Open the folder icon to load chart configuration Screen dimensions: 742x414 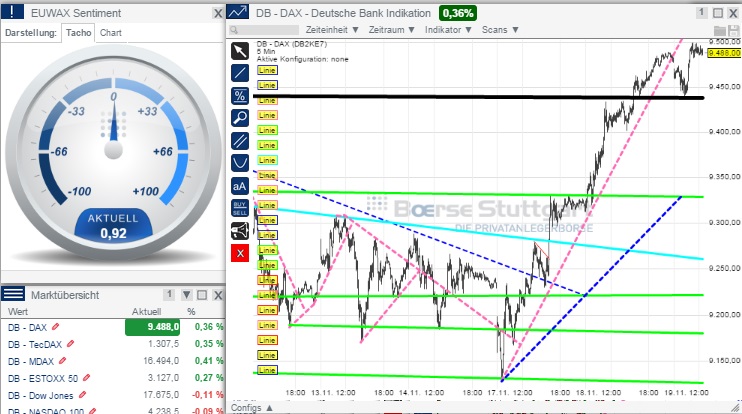(x=720, y=30)
